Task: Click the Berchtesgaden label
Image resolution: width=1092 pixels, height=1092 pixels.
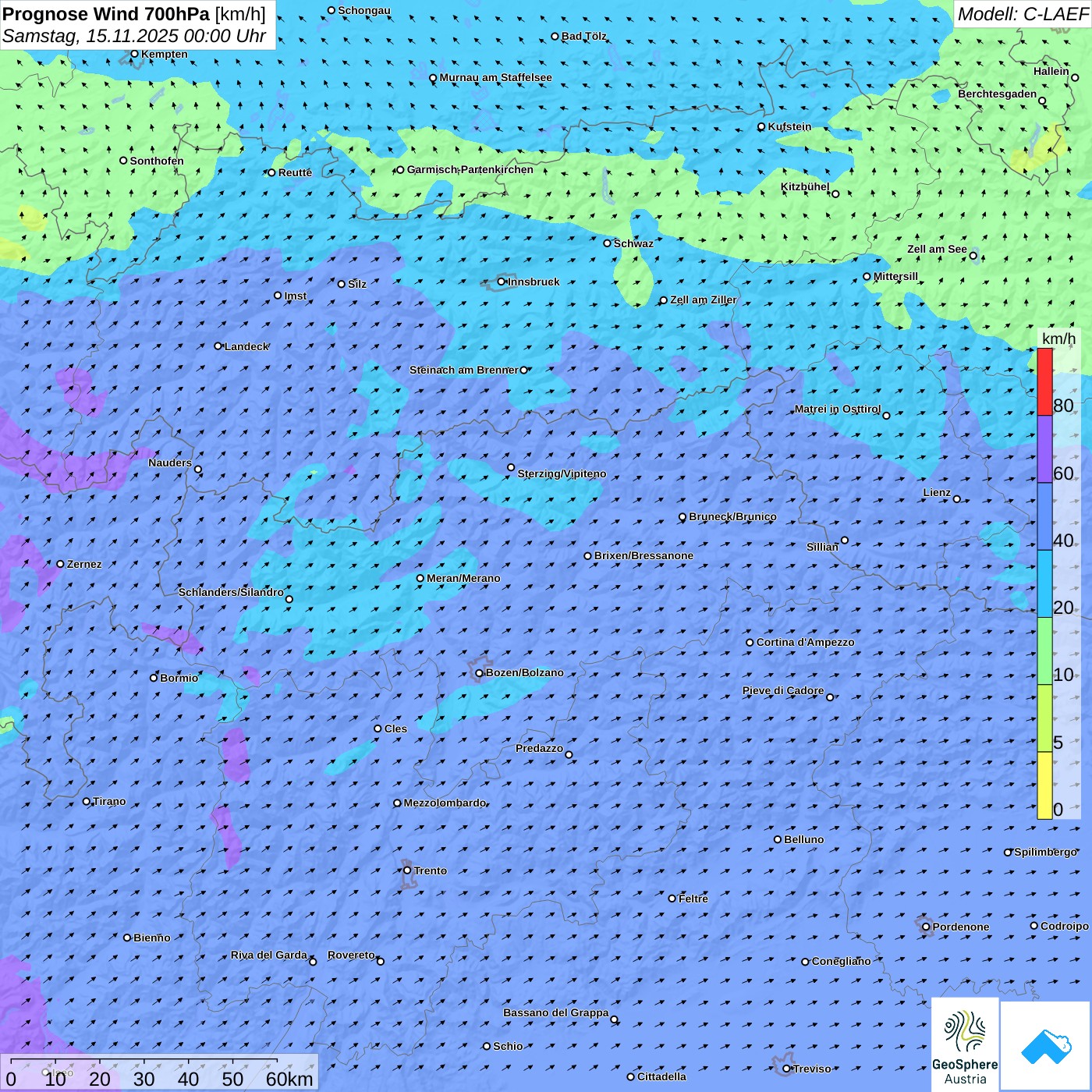Action: pos(997,94)
